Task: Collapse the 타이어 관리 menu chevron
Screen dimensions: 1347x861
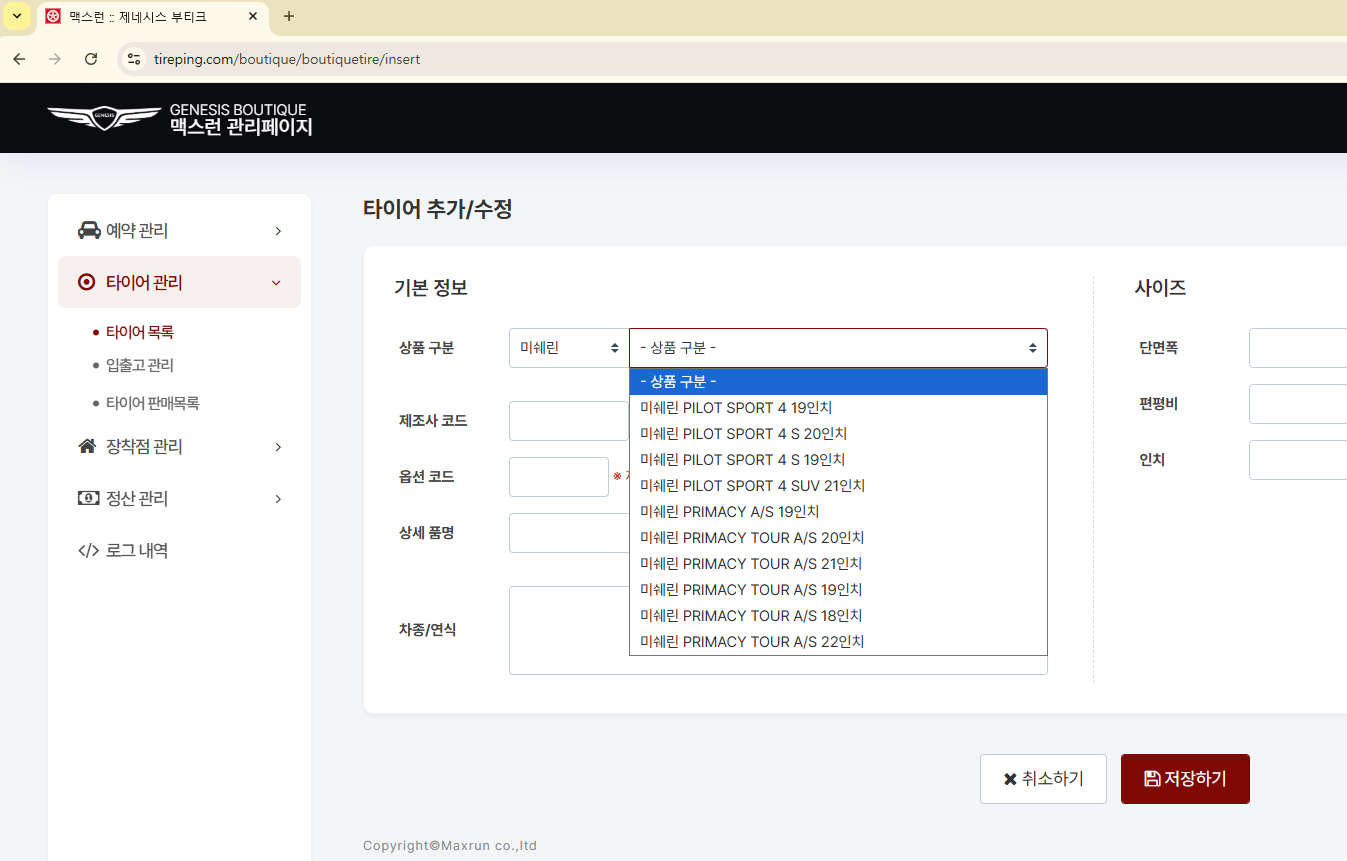Action: pos(277,283)
